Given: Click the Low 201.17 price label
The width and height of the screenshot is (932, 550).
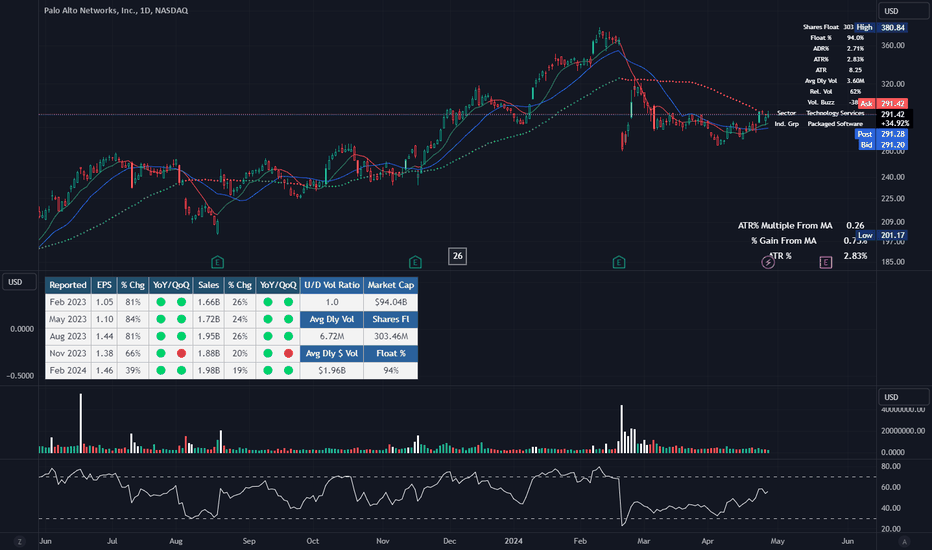Looking at the screenshot, I should [882, 235].
